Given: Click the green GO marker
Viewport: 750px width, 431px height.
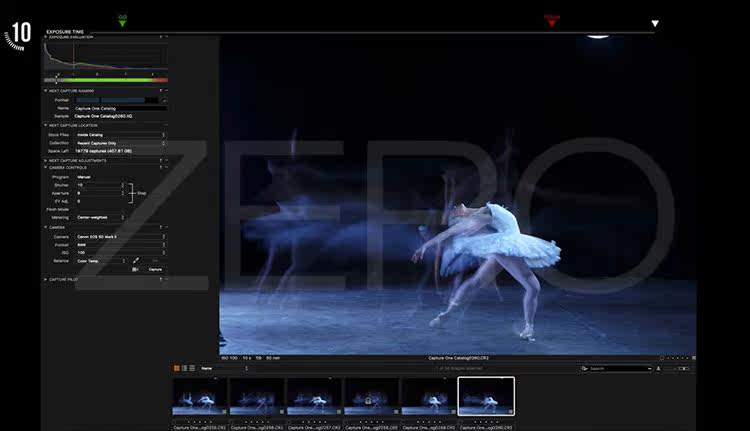Looking at the screenshot, I should (122, 21).
